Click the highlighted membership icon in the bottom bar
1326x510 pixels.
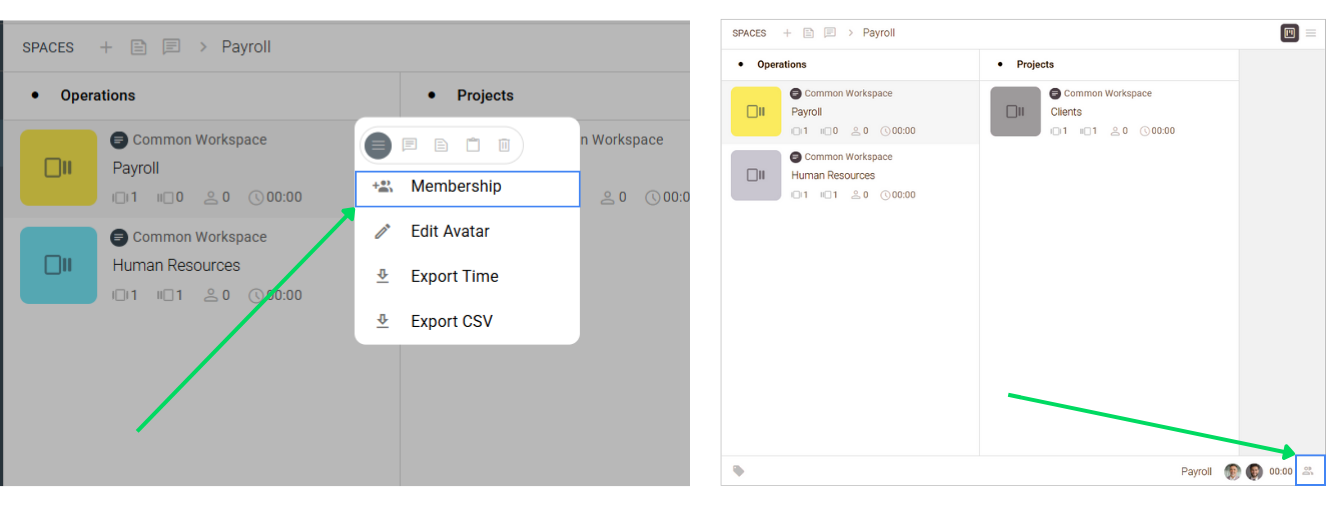coord(1308,471)
